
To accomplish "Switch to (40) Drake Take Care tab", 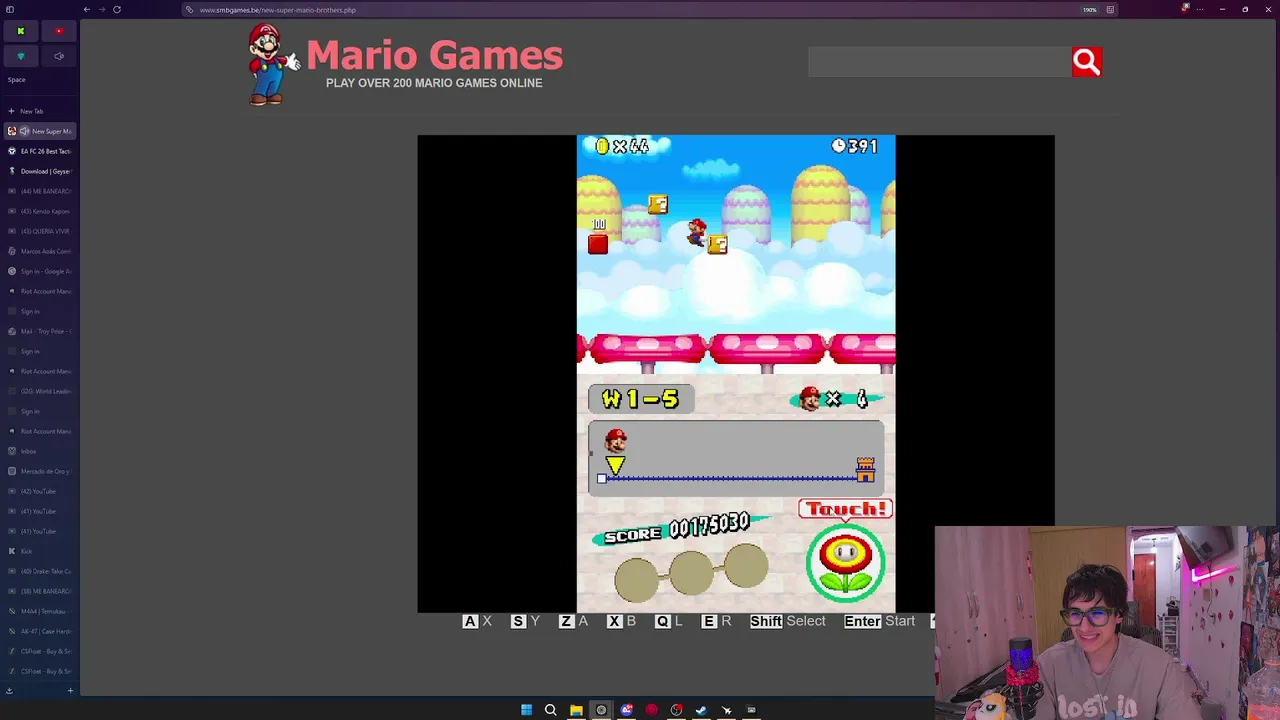I will [38, 571].
